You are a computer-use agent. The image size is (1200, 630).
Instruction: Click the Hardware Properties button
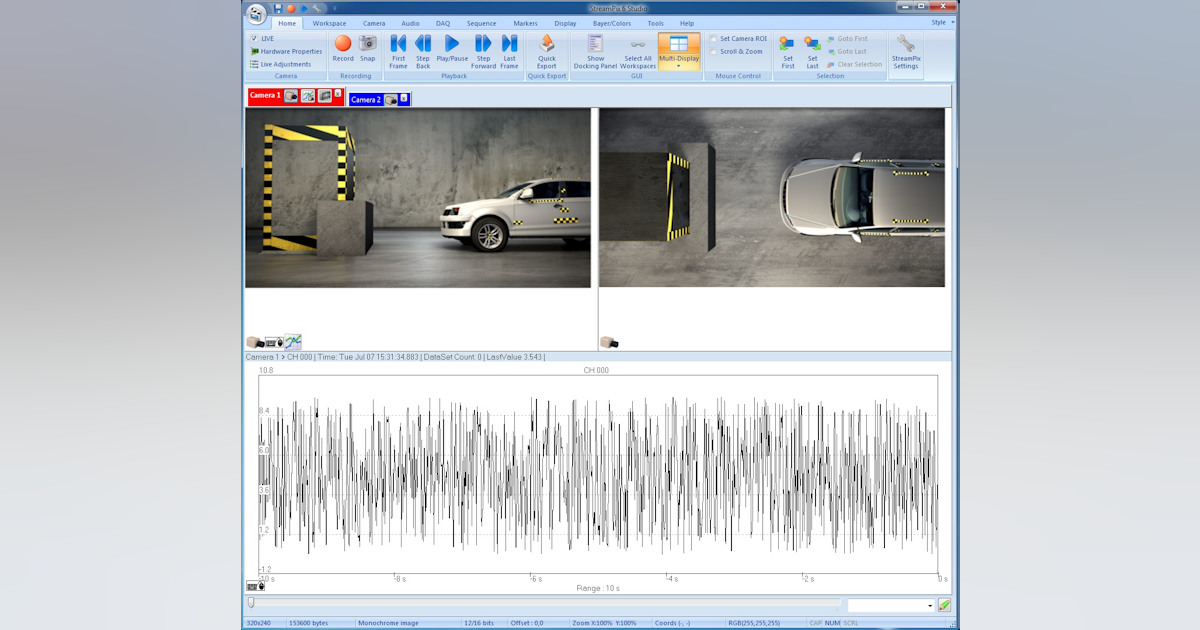287,51
